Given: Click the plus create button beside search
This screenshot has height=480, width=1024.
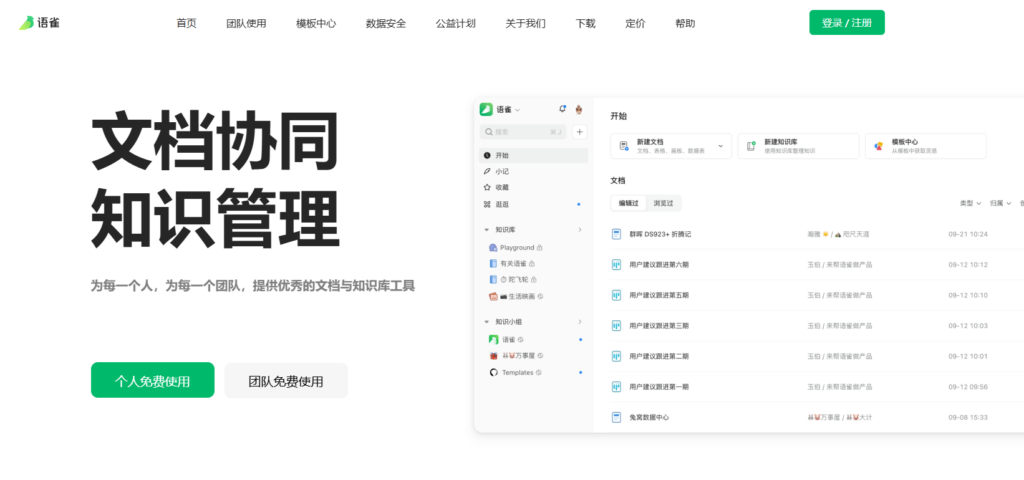Looking at the screenshot, I should (579, 132).
